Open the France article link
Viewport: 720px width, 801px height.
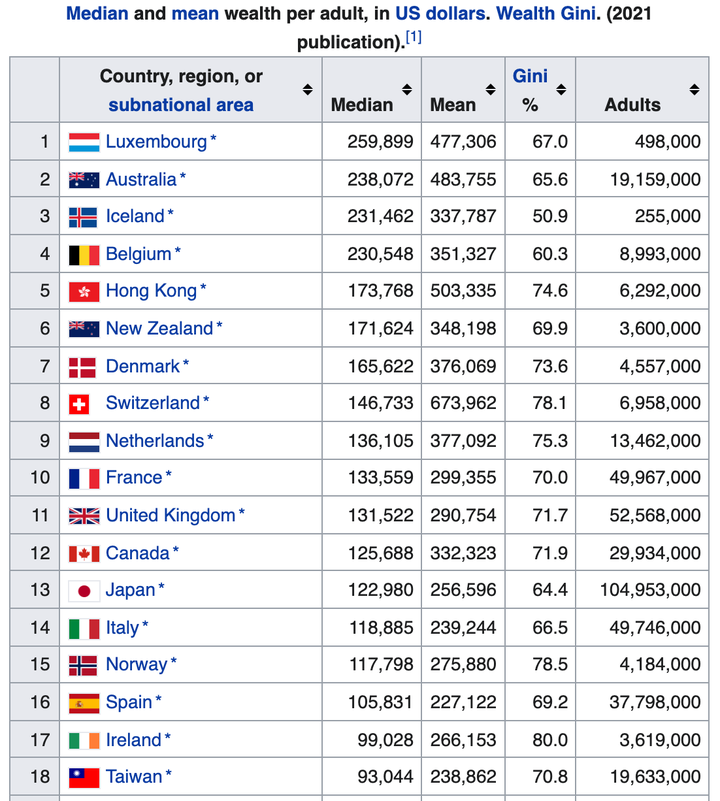134,478
